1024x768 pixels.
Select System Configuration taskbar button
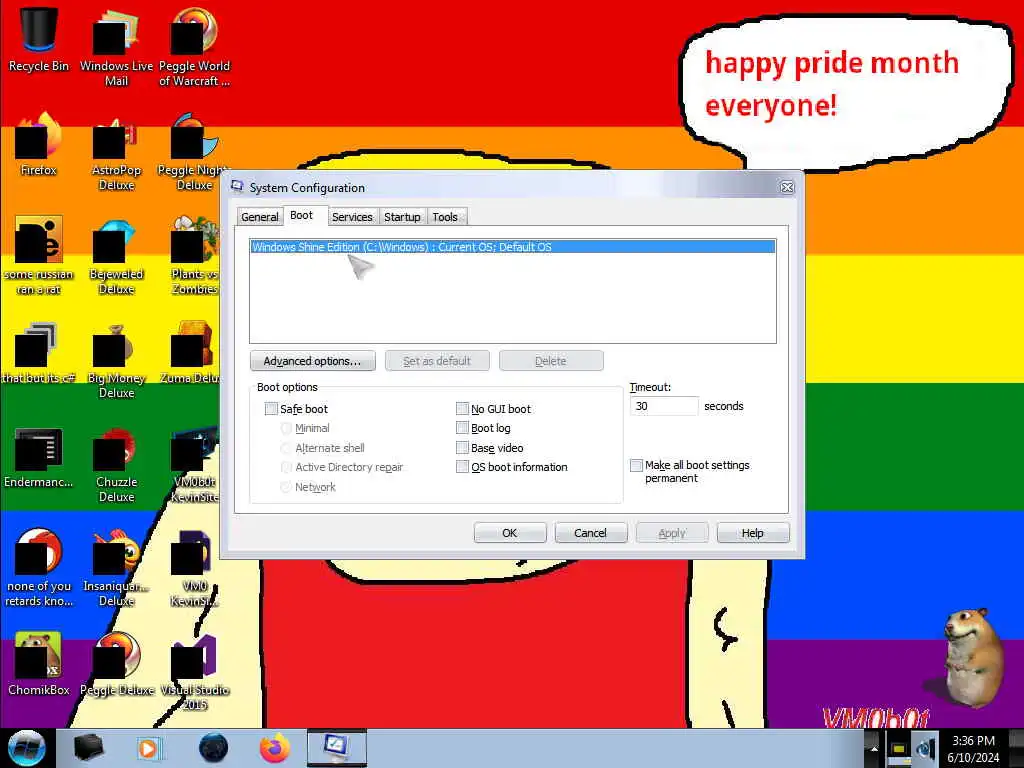tap(336, 748)
